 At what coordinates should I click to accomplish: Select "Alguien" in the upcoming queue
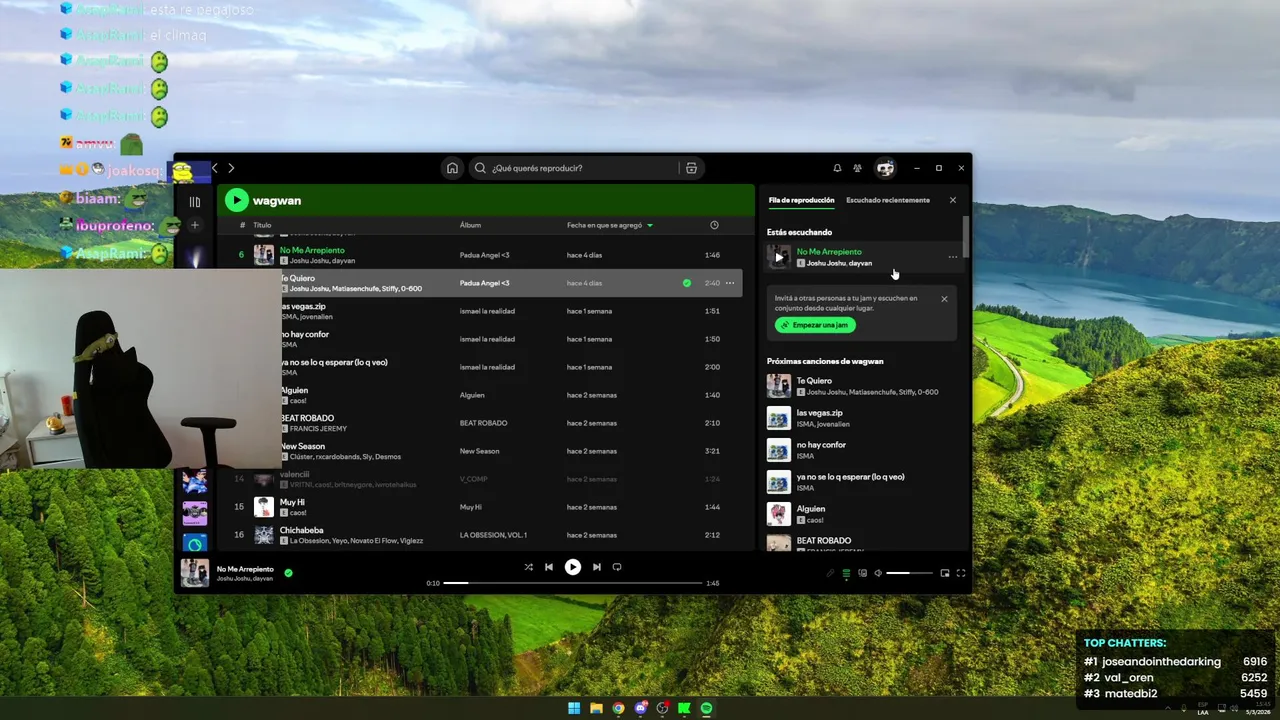(x=863, y=514)
